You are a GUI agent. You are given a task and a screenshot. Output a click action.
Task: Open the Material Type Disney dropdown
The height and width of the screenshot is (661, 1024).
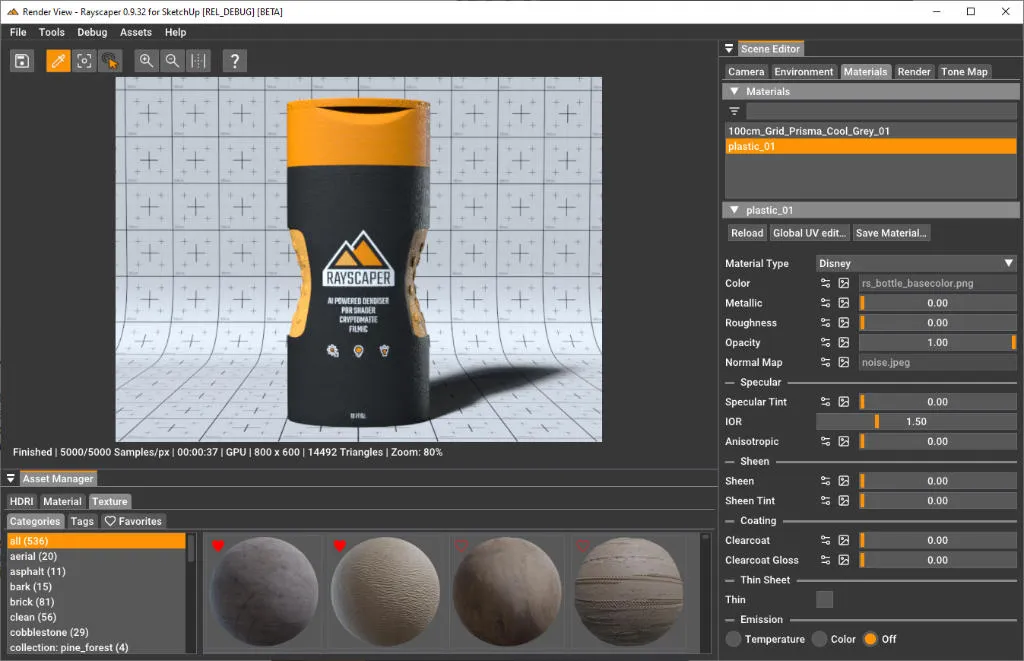pos(915,262)
